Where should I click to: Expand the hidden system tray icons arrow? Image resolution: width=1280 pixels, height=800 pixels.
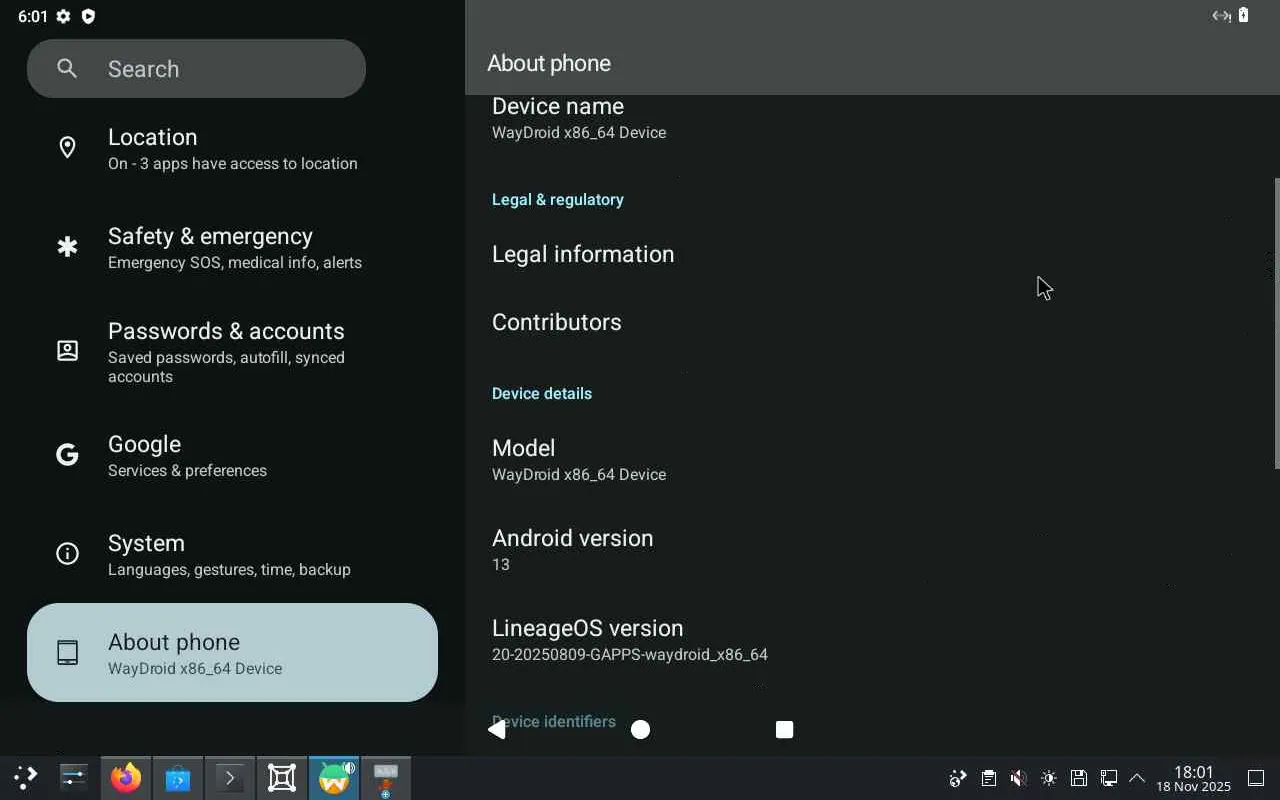coord(1137,778)
